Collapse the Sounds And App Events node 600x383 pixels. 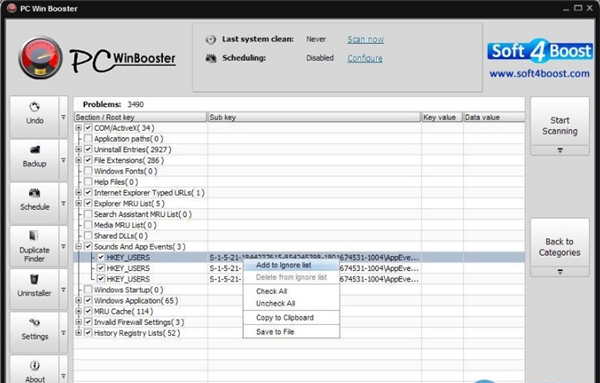78,246
